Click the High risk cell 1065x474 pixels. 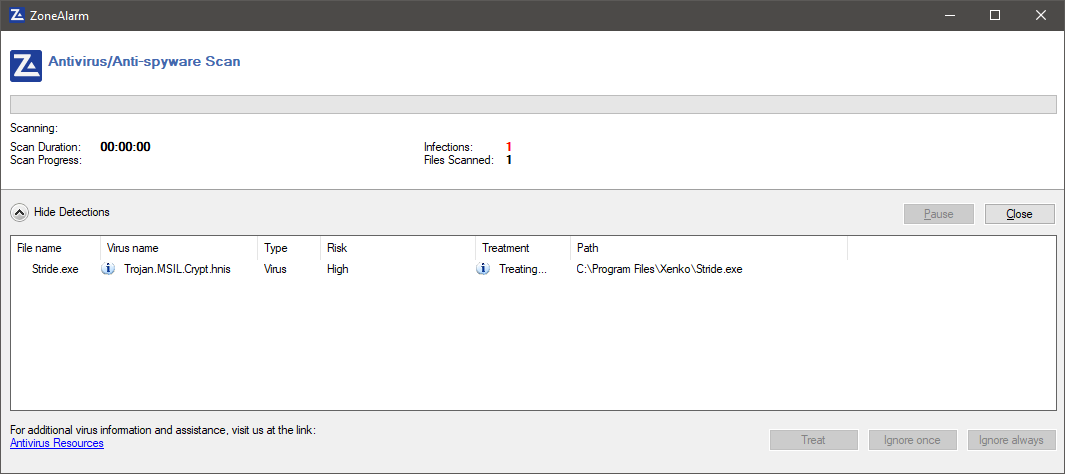[338, 269]
